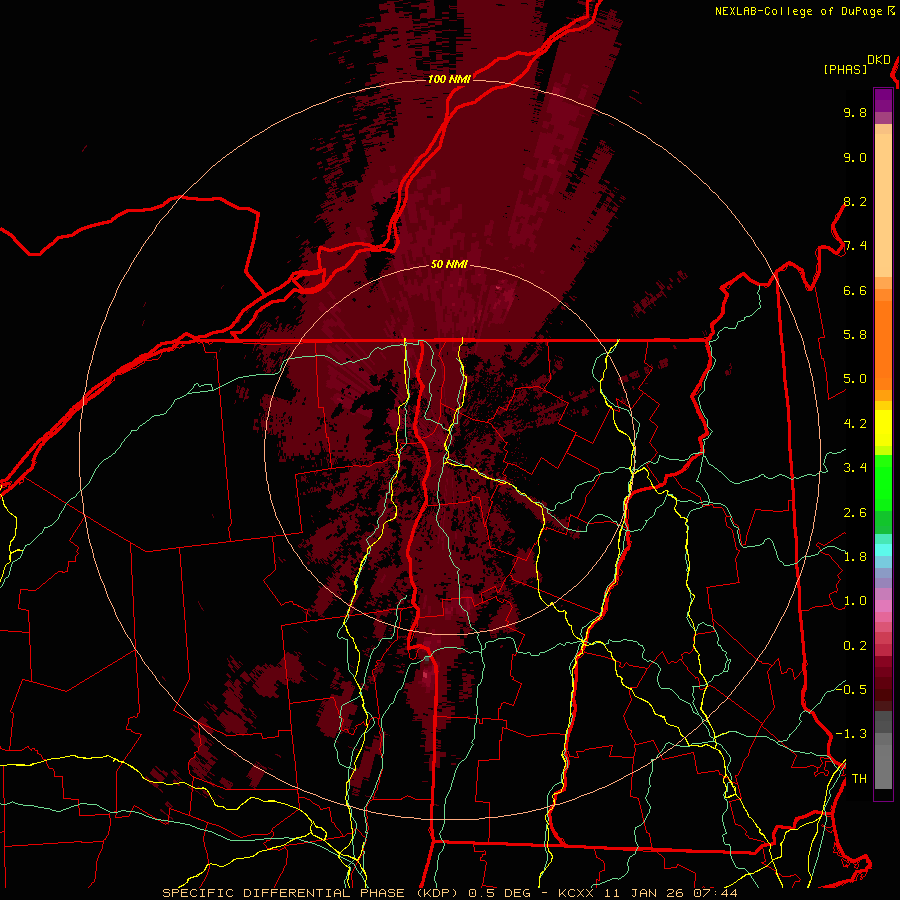Screen dimensions: 900x900
Task: Click the 1.8 scale value
Action: tap(855, 557)
